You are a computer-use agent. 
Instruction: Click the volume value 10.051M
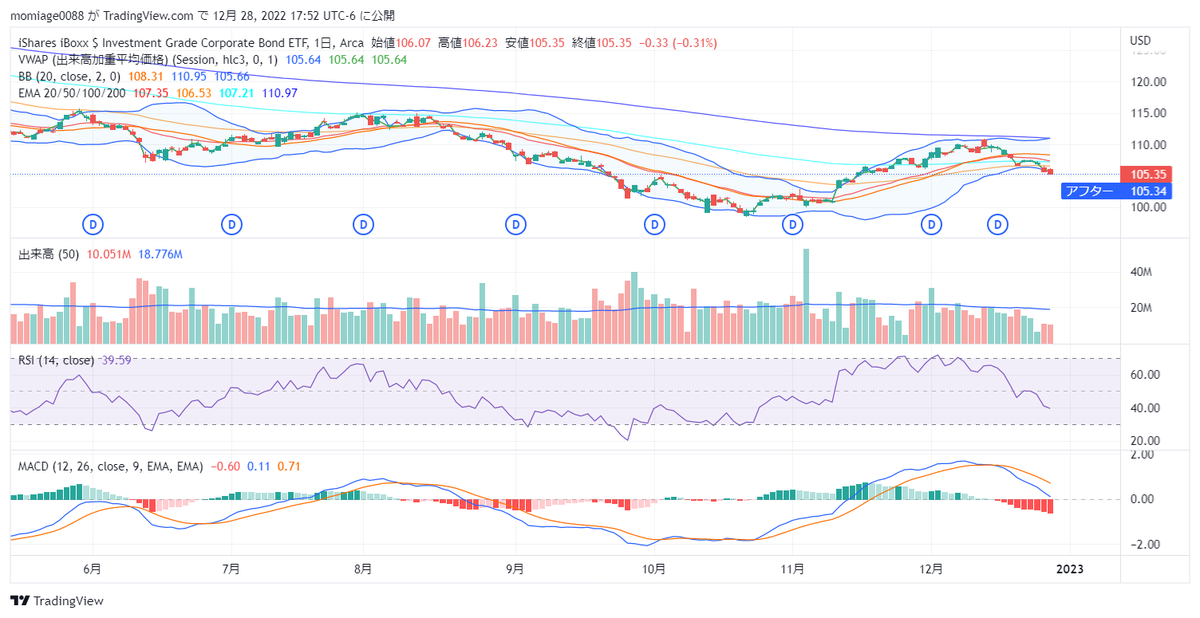110,255
